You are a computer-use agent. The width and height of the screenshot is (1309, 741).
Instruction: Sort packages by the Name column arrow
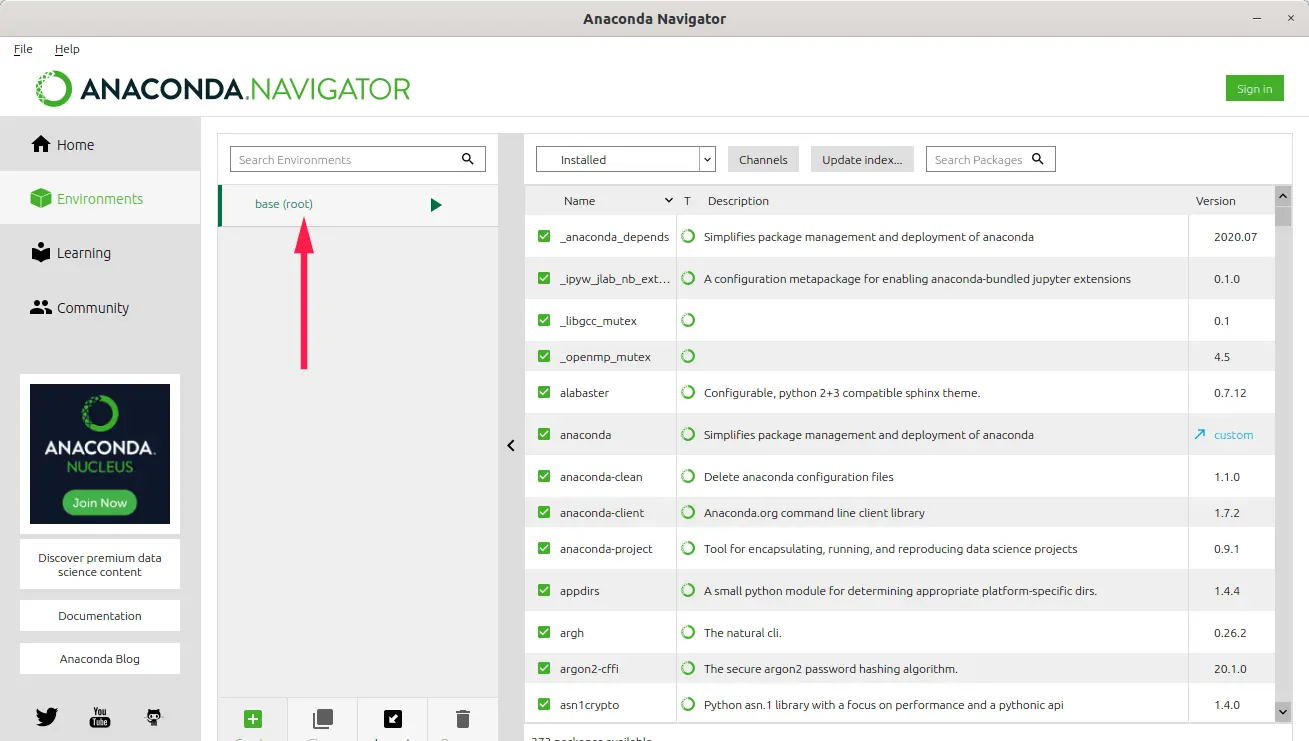click(x=670, y=199)
